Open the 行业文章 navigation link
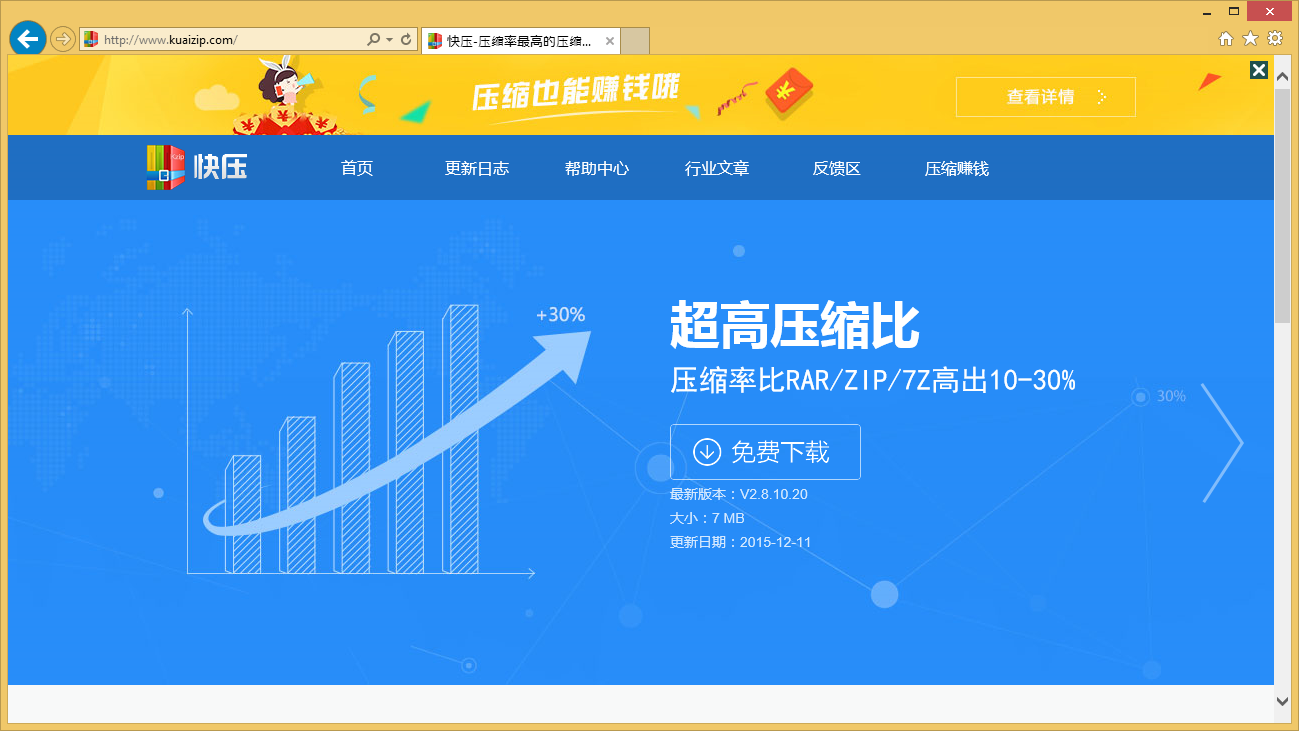The image size is (1299, 731). 717,168
